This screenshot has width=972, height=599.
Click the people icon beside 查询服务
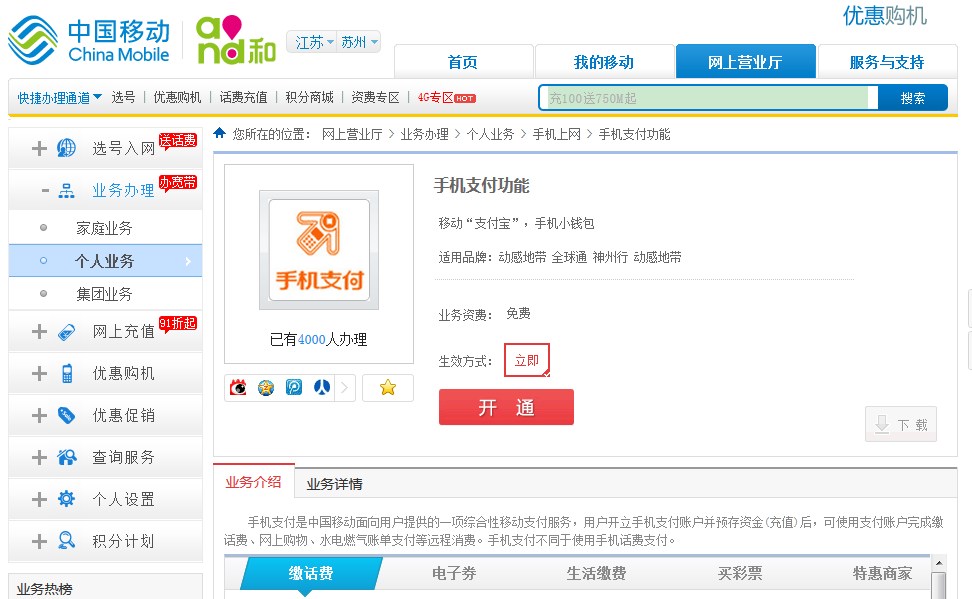[x=66, y=458]
